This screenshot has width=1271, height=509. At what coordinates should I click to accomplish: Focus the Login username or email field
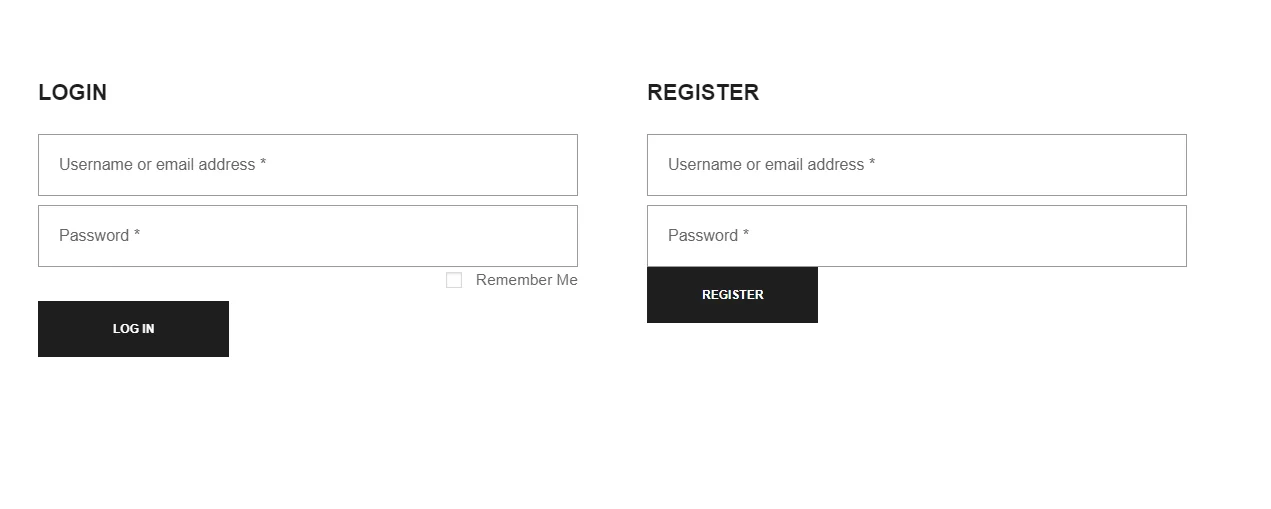tap(308, 165)
